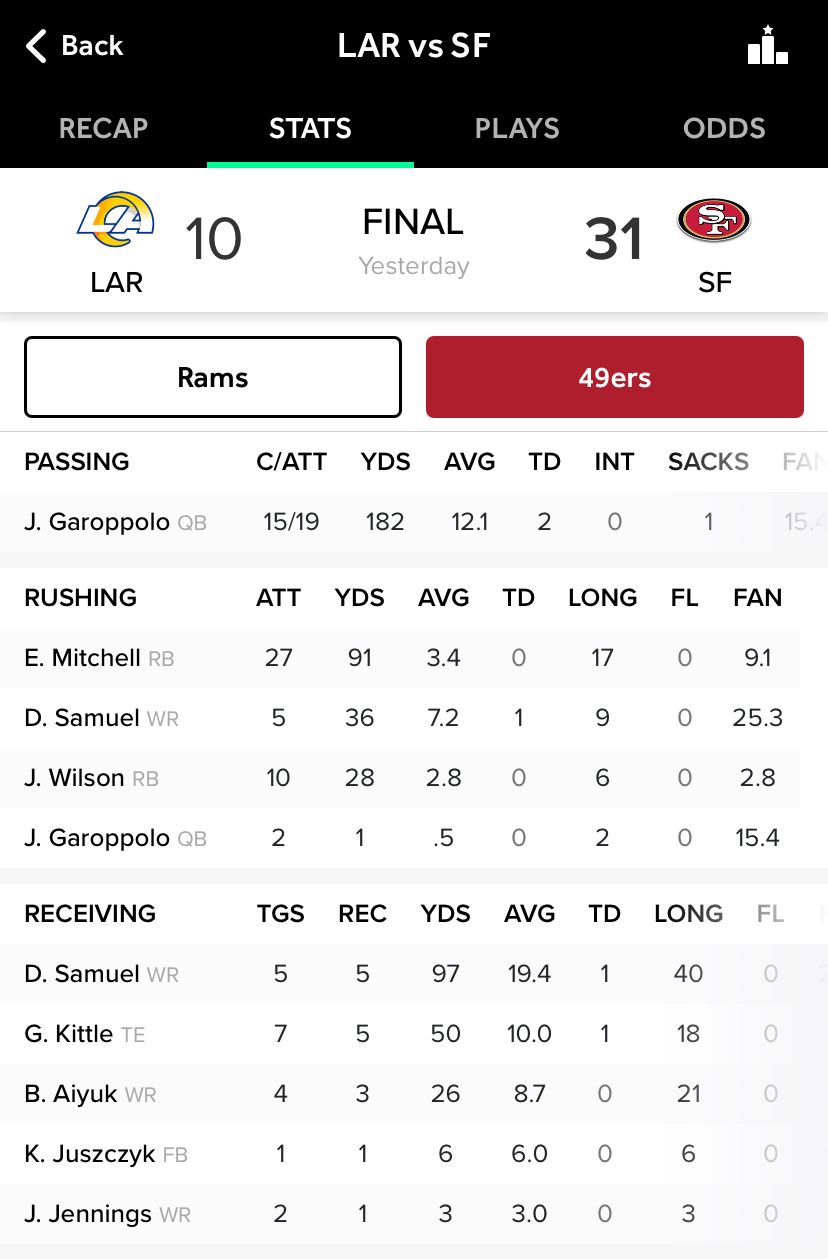Select the STATS tab
This screenshot has width=828, height=1259.
tap(310, 128)
